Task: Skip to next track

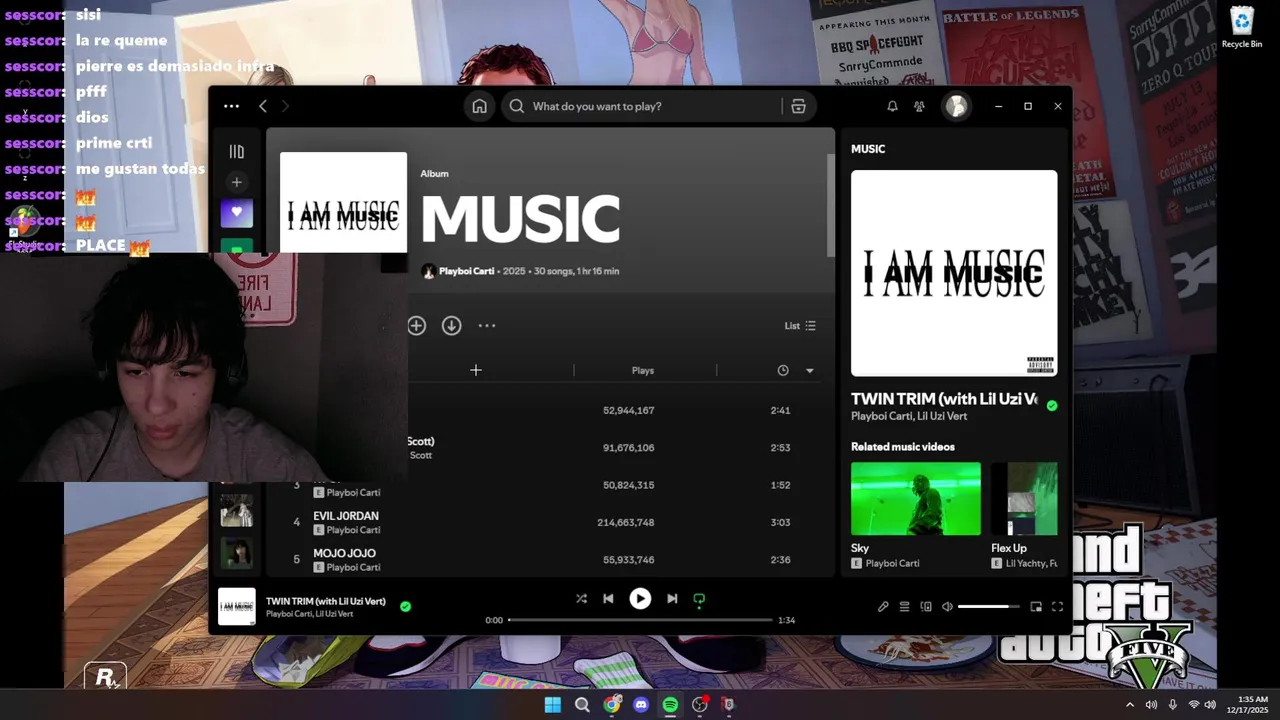Action: (672, 599)
